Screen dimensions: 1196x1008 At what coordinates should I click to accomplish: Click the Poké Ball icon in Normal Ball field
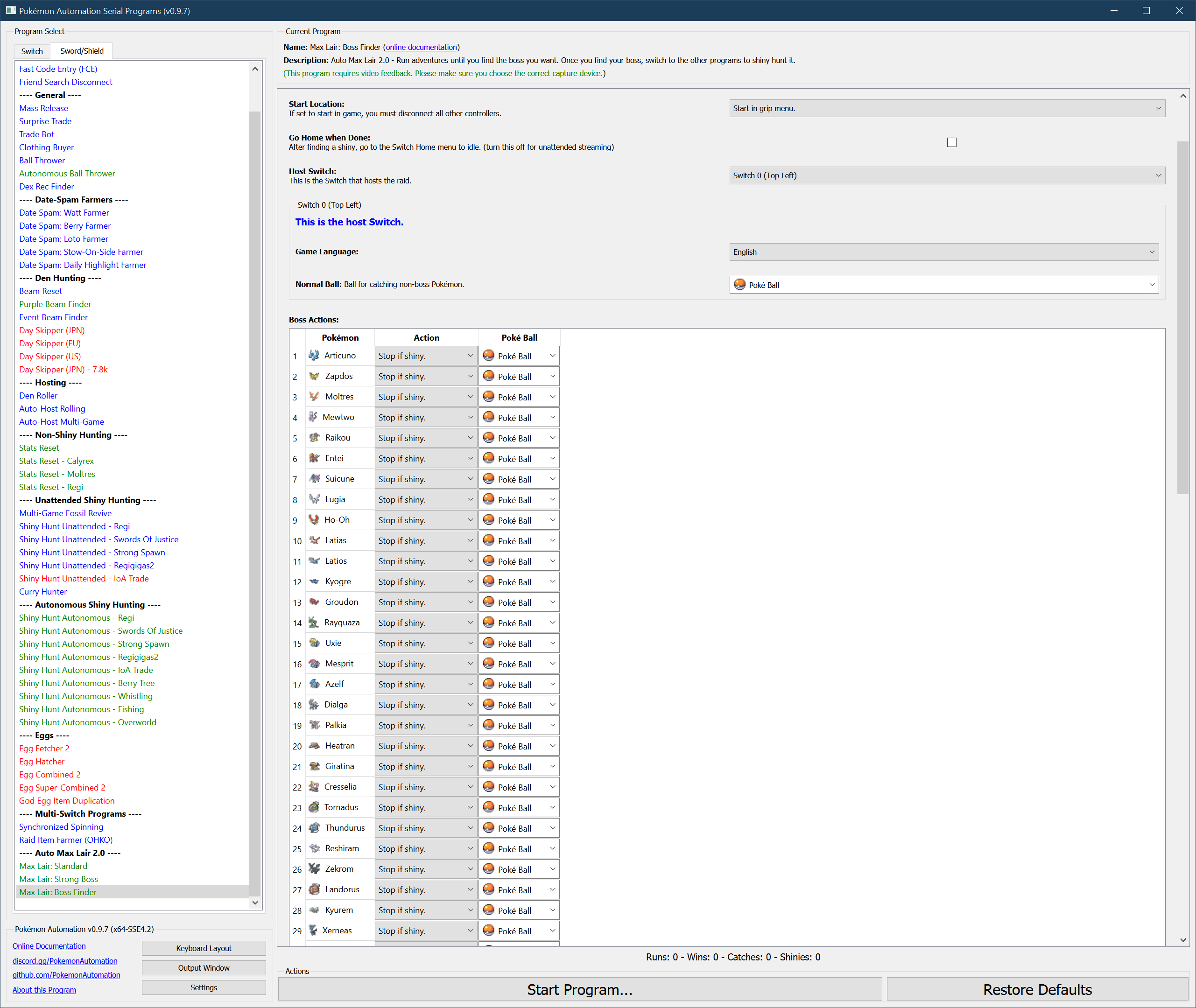[740, 285]
